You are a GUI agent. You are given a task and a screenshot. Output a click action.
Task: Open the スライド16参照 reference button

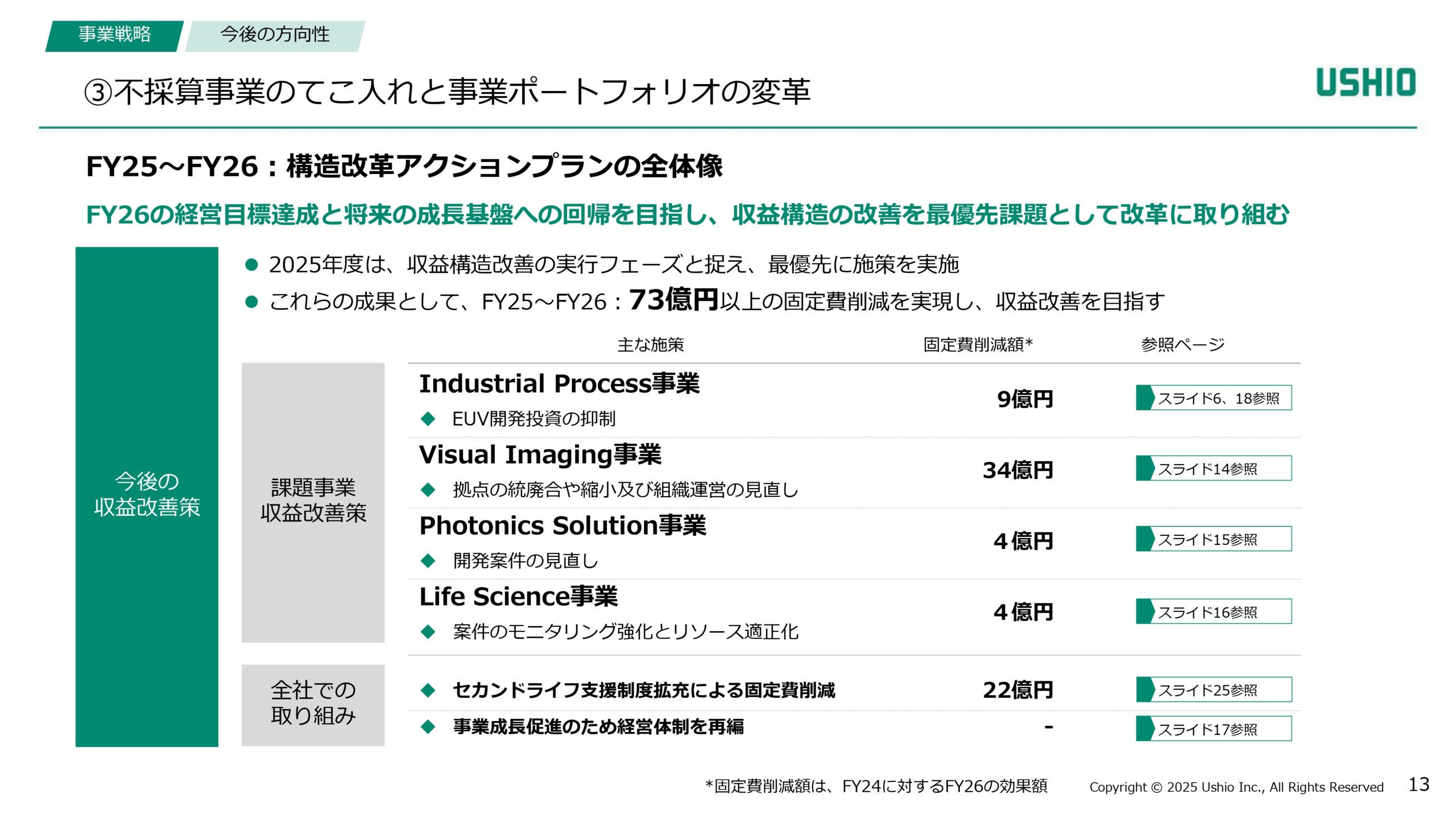coord(1218,612)
